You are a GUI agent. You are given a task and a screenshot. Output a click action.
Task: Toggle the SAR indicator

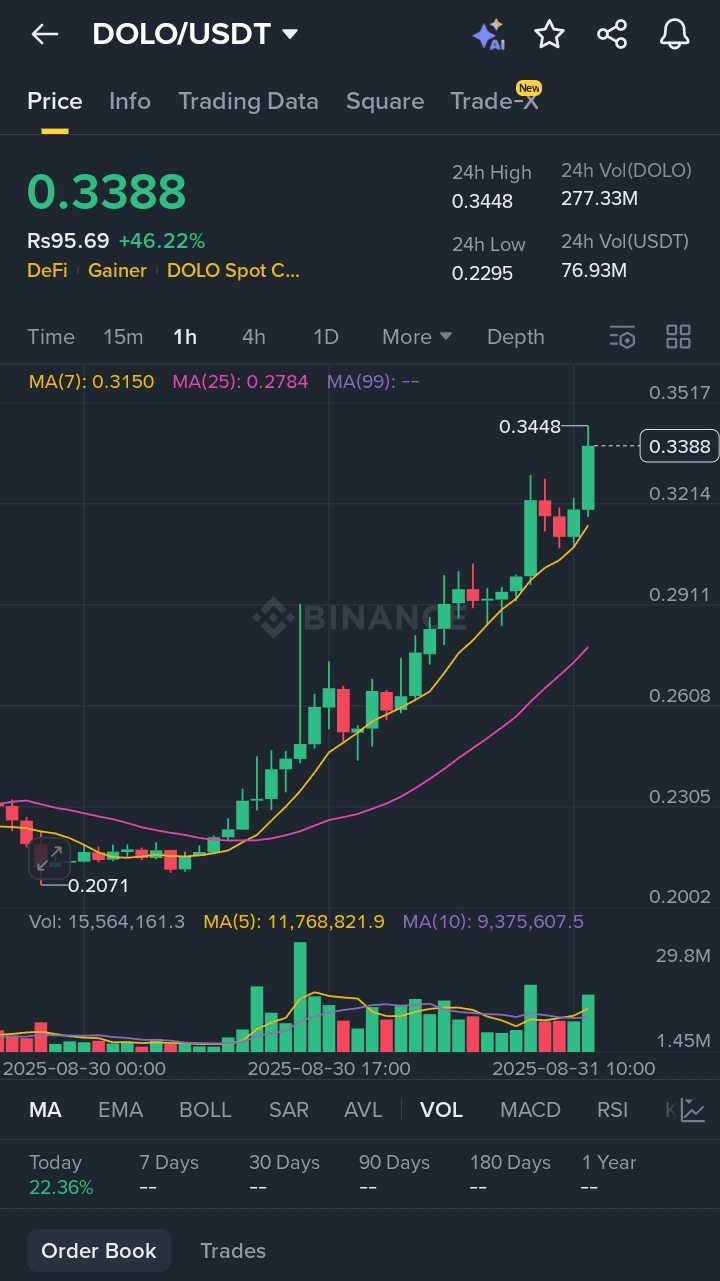coord(289,1110)
